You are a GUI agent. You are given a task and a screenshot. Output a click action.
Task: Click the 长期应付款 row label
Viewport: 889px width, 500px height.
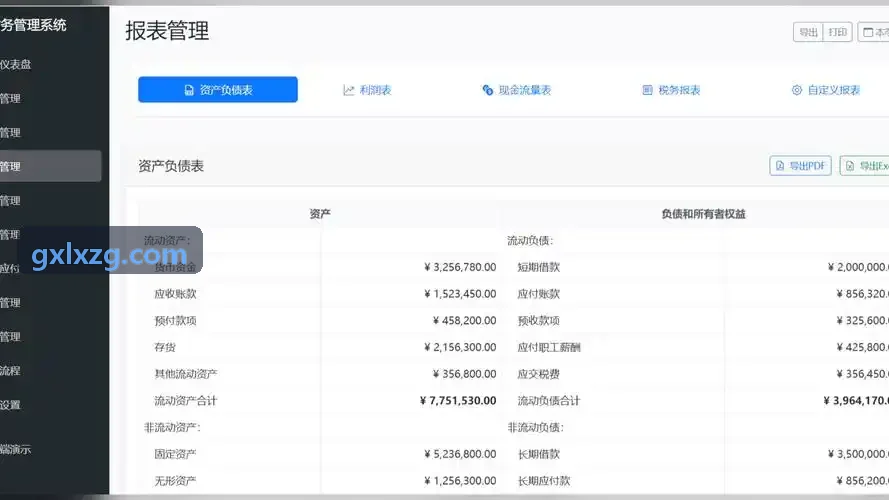point(544,480)
